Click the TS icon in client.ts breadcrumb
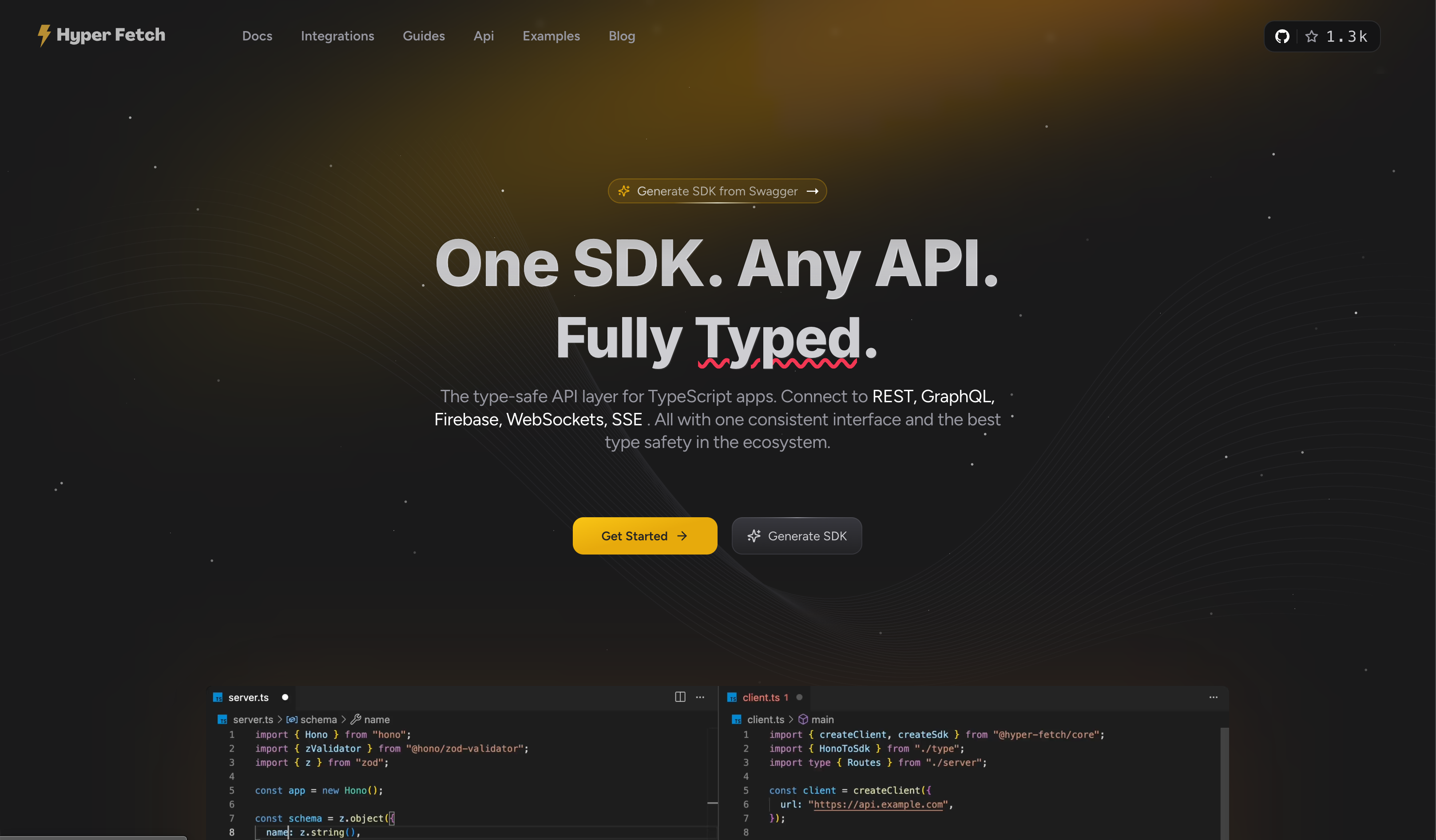This screenshot has height=840, width=1436. [737, 720]
